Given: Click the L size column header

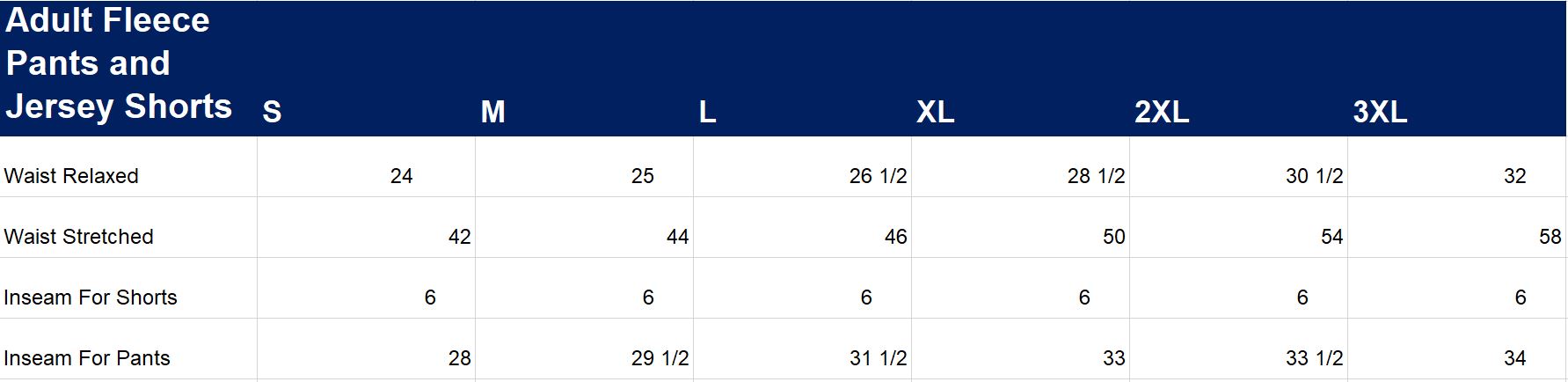Looking at the screenshot, I should click(707, 112).
